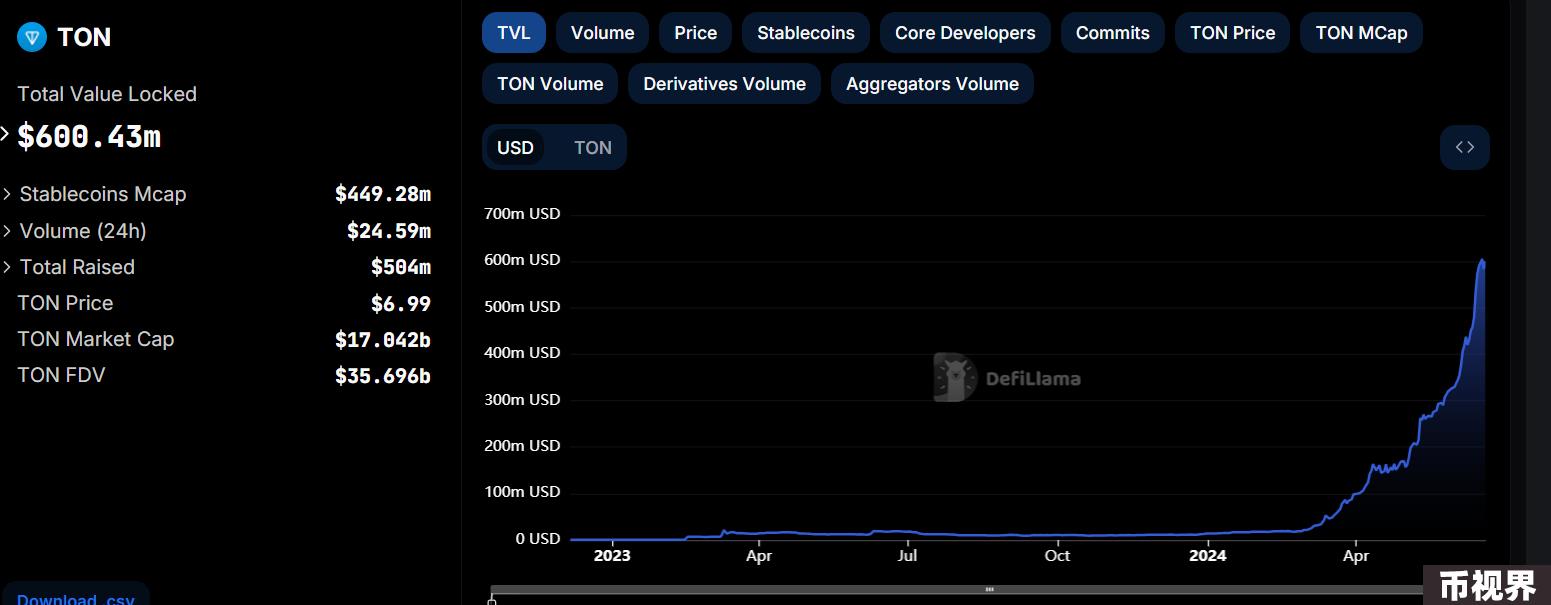Expand the Total Raised row
Viewport: 1551px width, 605px height.
point(8,267)
